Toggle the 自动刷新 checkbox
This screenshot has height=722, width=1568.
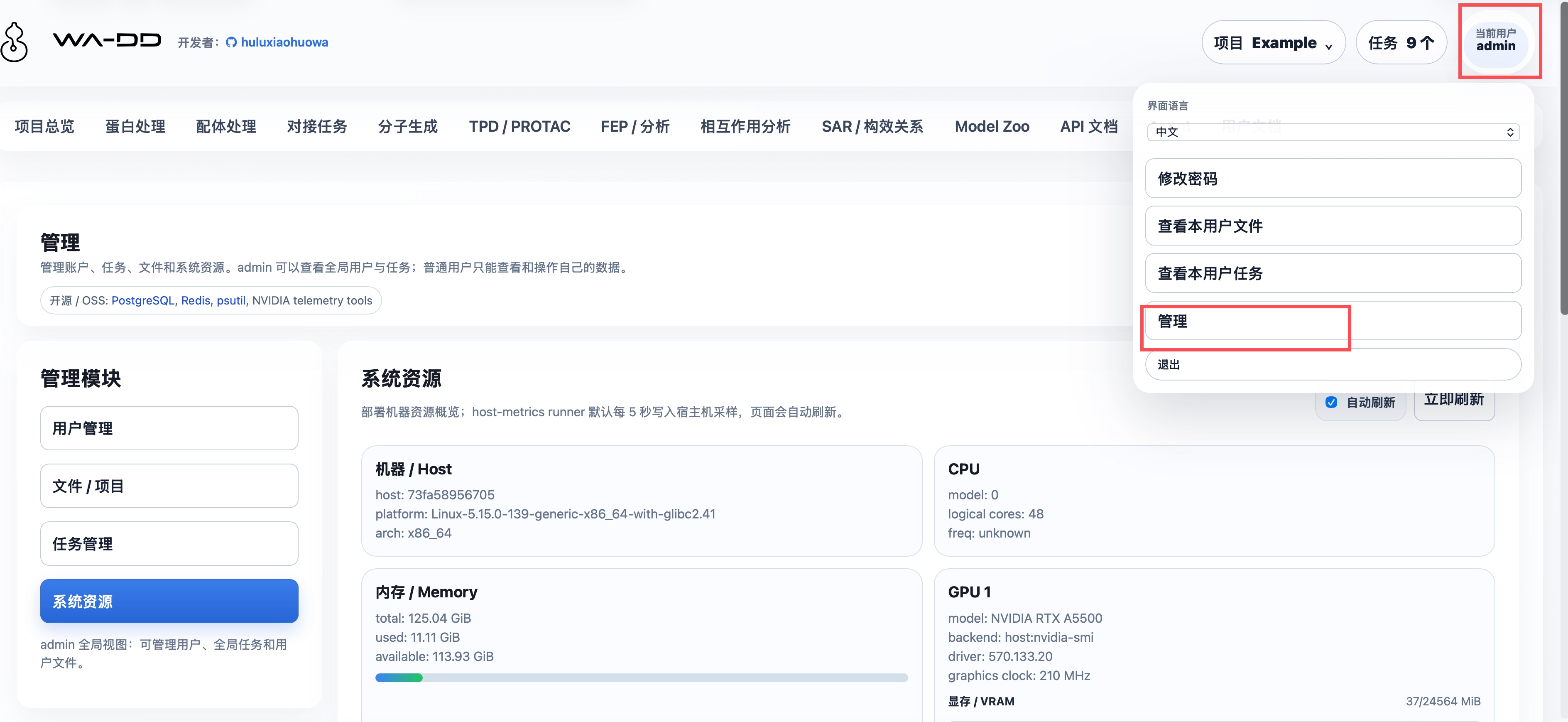[x=1331, y=403]
